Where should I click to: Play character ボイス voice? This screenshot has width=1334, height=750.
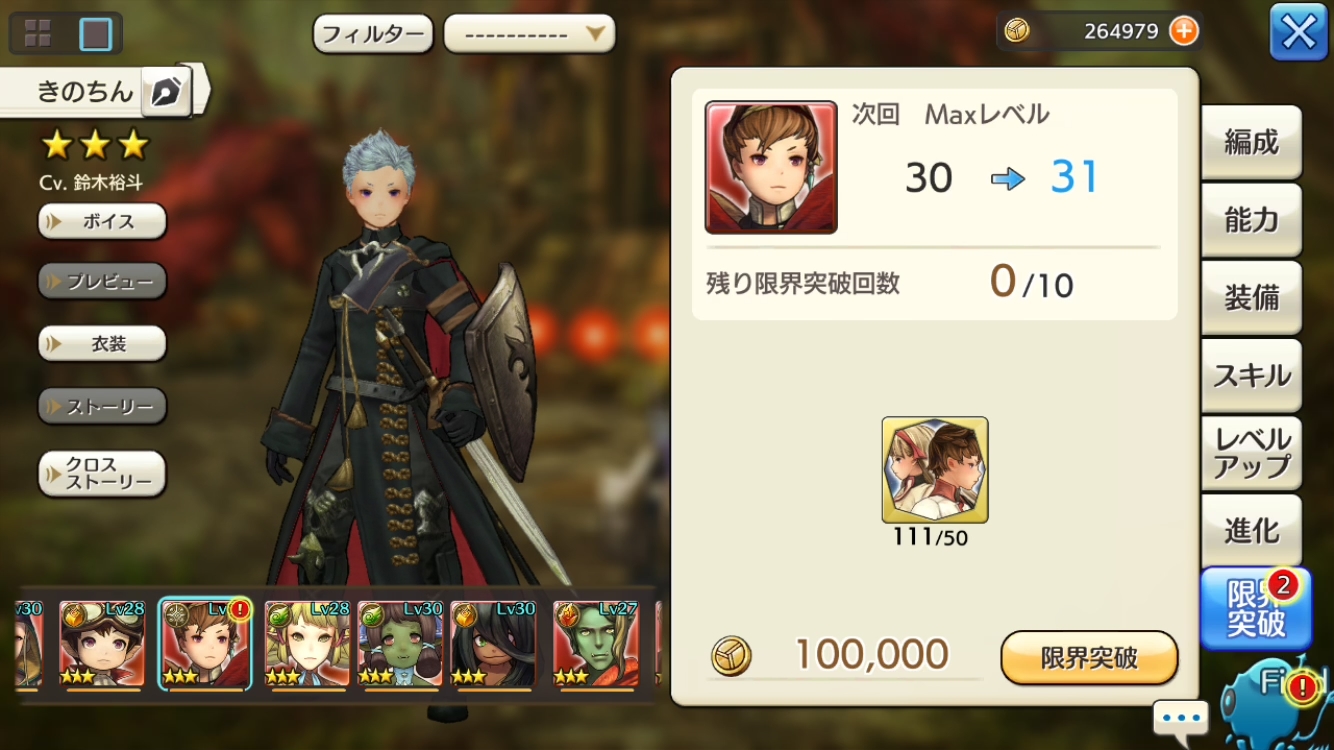(102, 221)
